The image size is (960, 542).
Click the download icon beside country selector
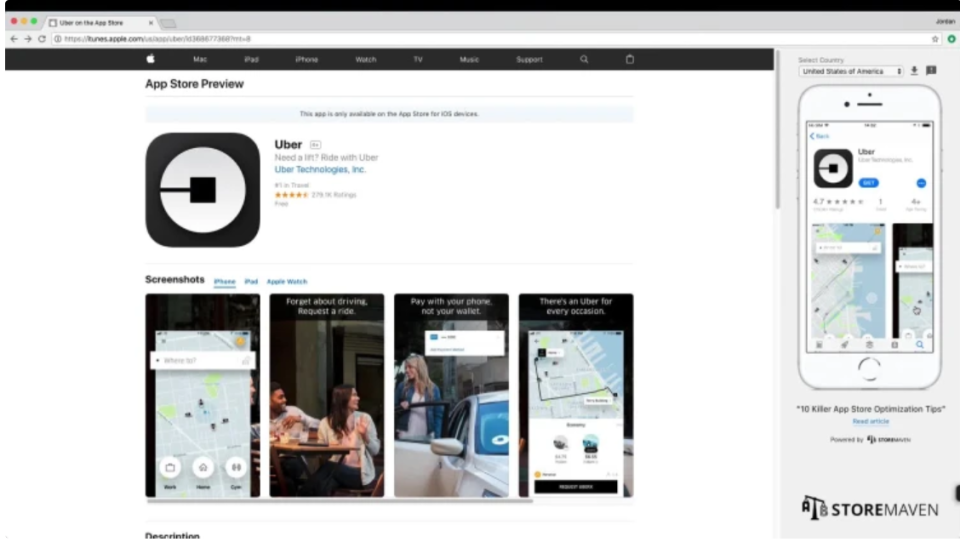[x=914, y=70]
